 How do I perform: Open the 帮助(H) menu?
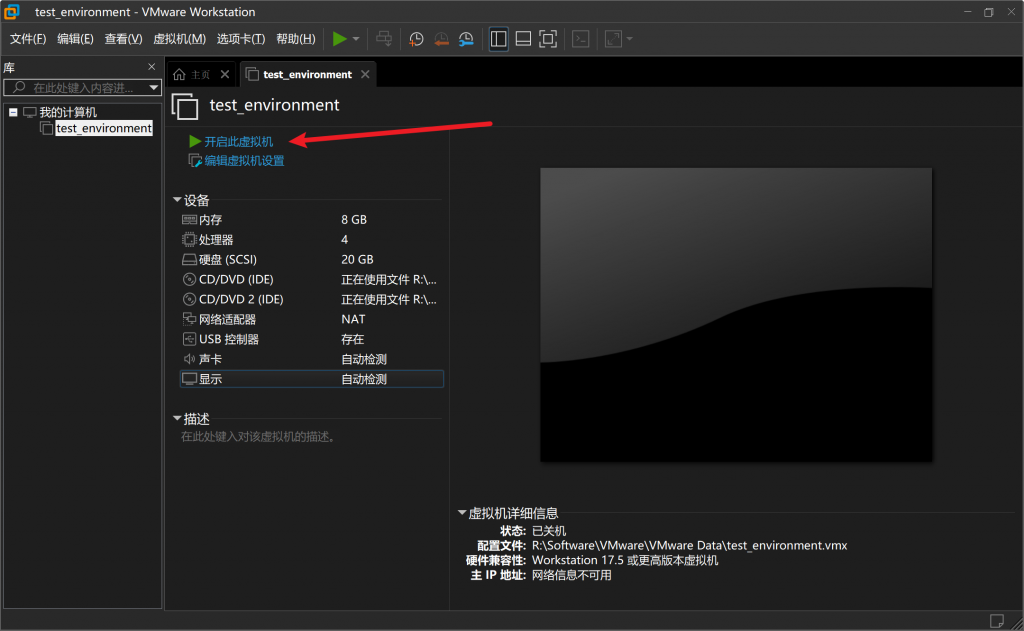[296, 39]
